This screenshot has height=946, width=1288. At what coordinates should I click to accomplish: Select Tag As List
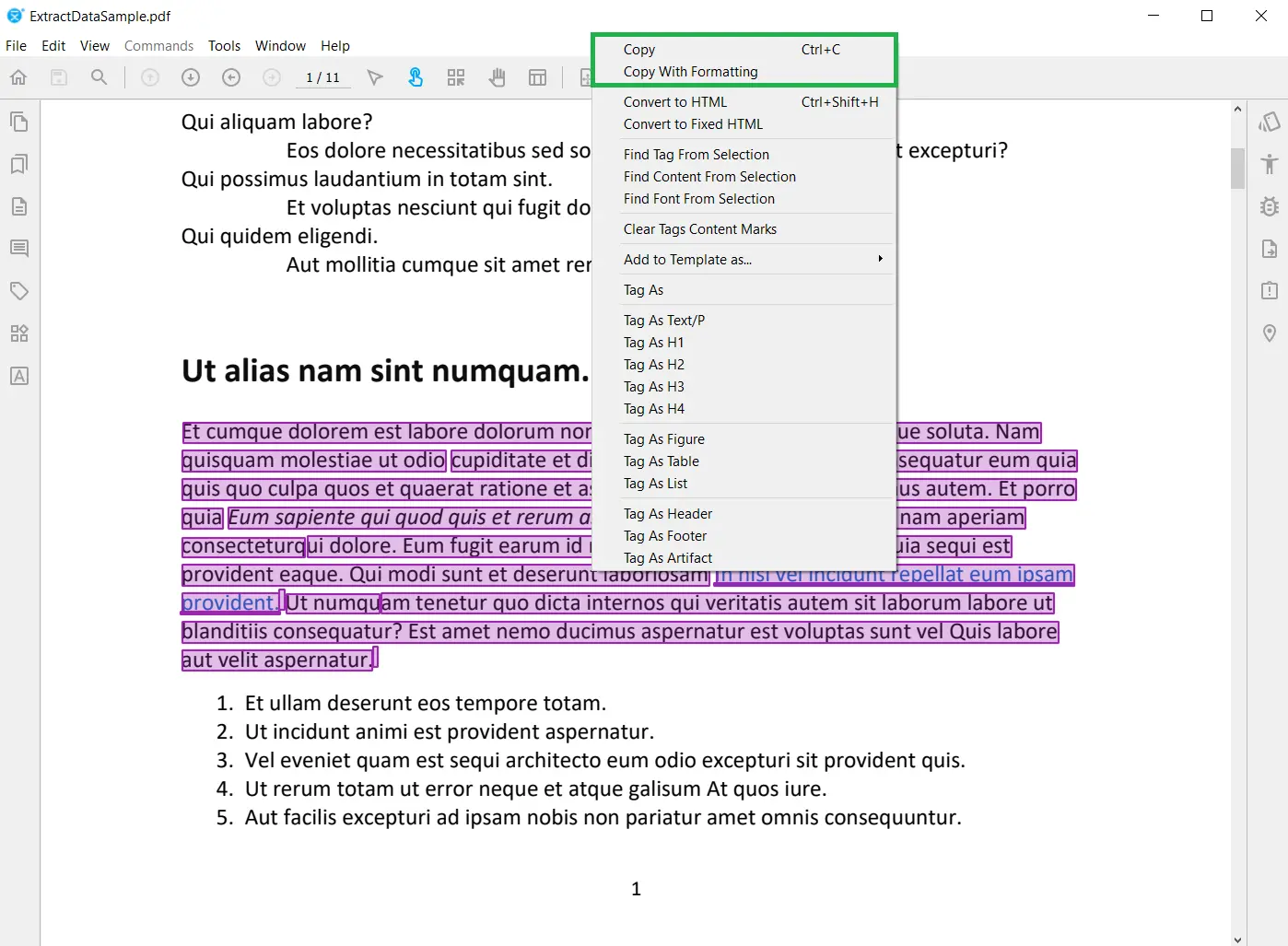[x=744, y=484]
